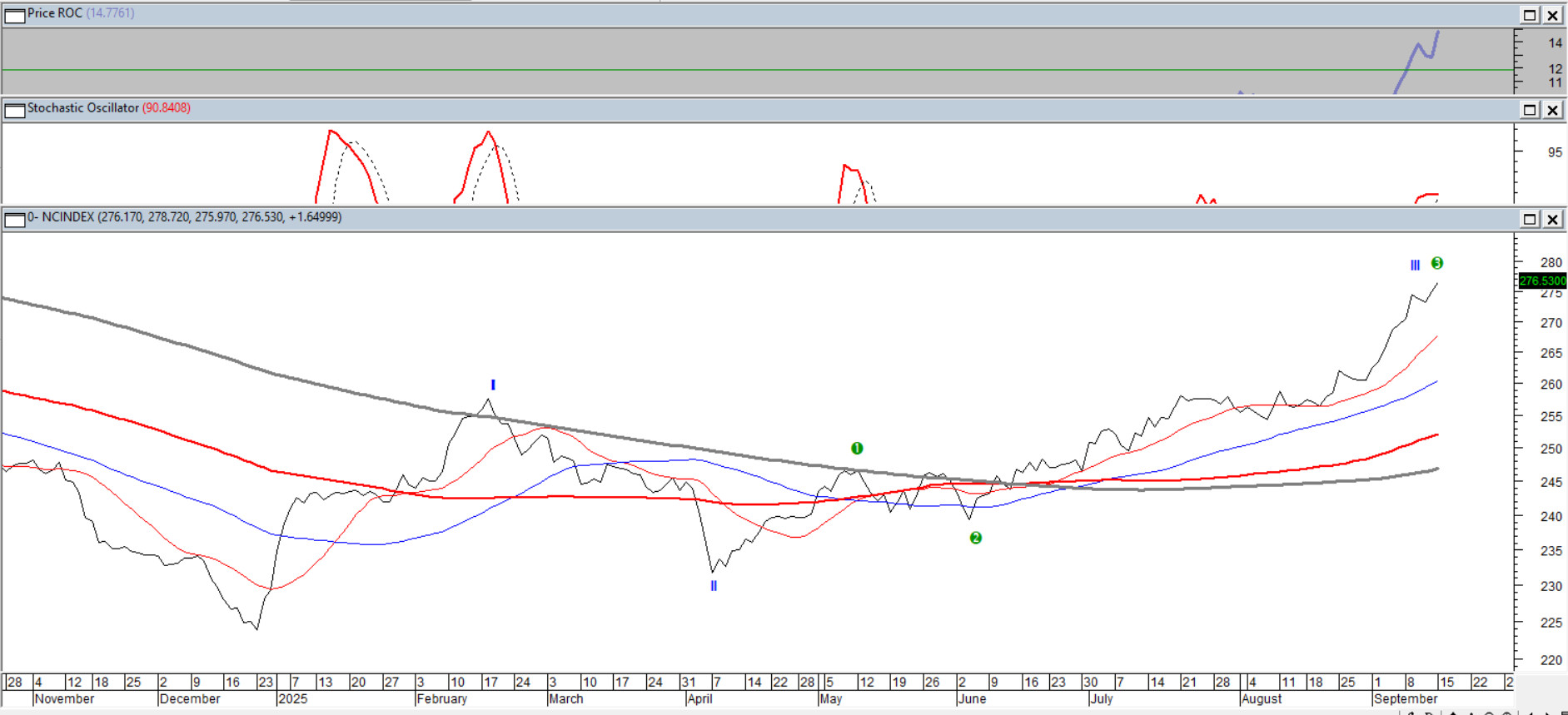The image size is (1568, 715).
Task: Maximize the Price ROC pane
Action: tap(1530, 15)
